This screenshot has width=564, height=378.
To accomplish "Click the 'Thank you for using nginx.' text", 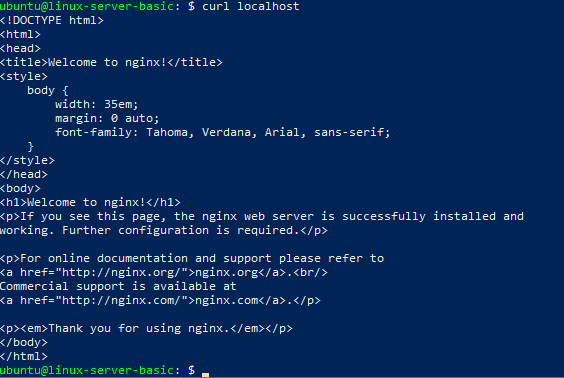I will coord(138,329).
